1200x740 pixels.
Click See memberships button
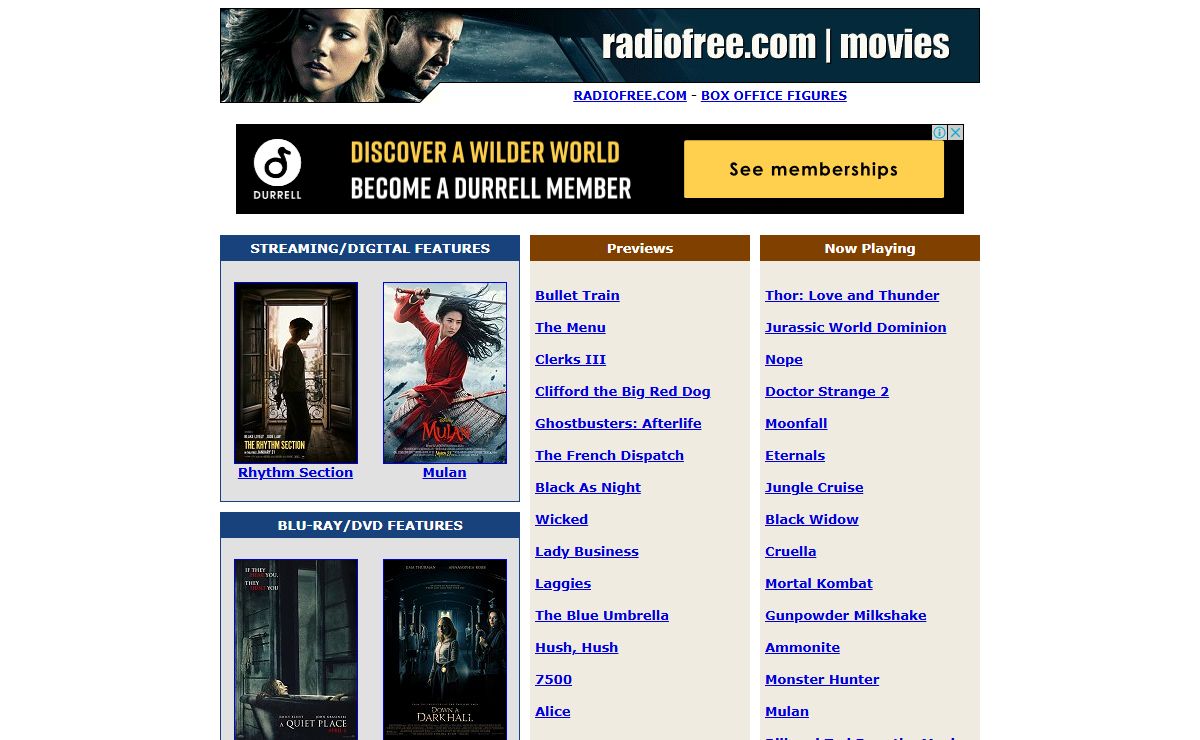[x=814, y=169]
